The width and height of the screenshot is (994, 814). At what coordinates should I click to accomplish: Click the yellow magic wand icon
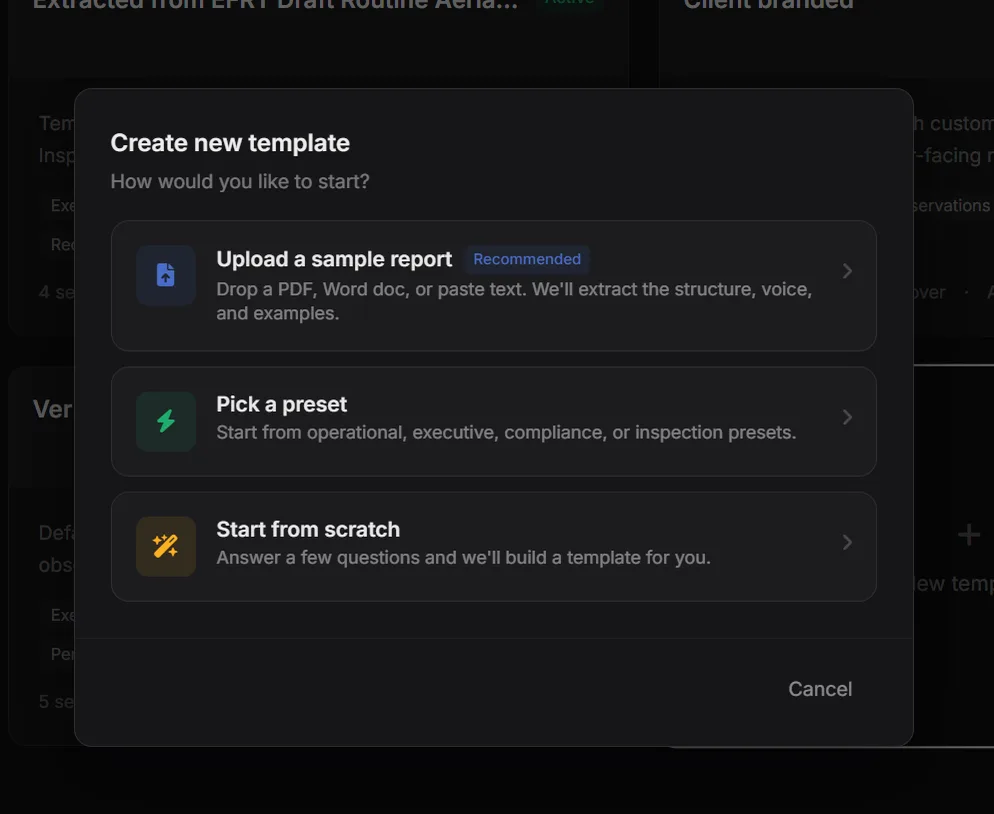[x=165, y=546]
